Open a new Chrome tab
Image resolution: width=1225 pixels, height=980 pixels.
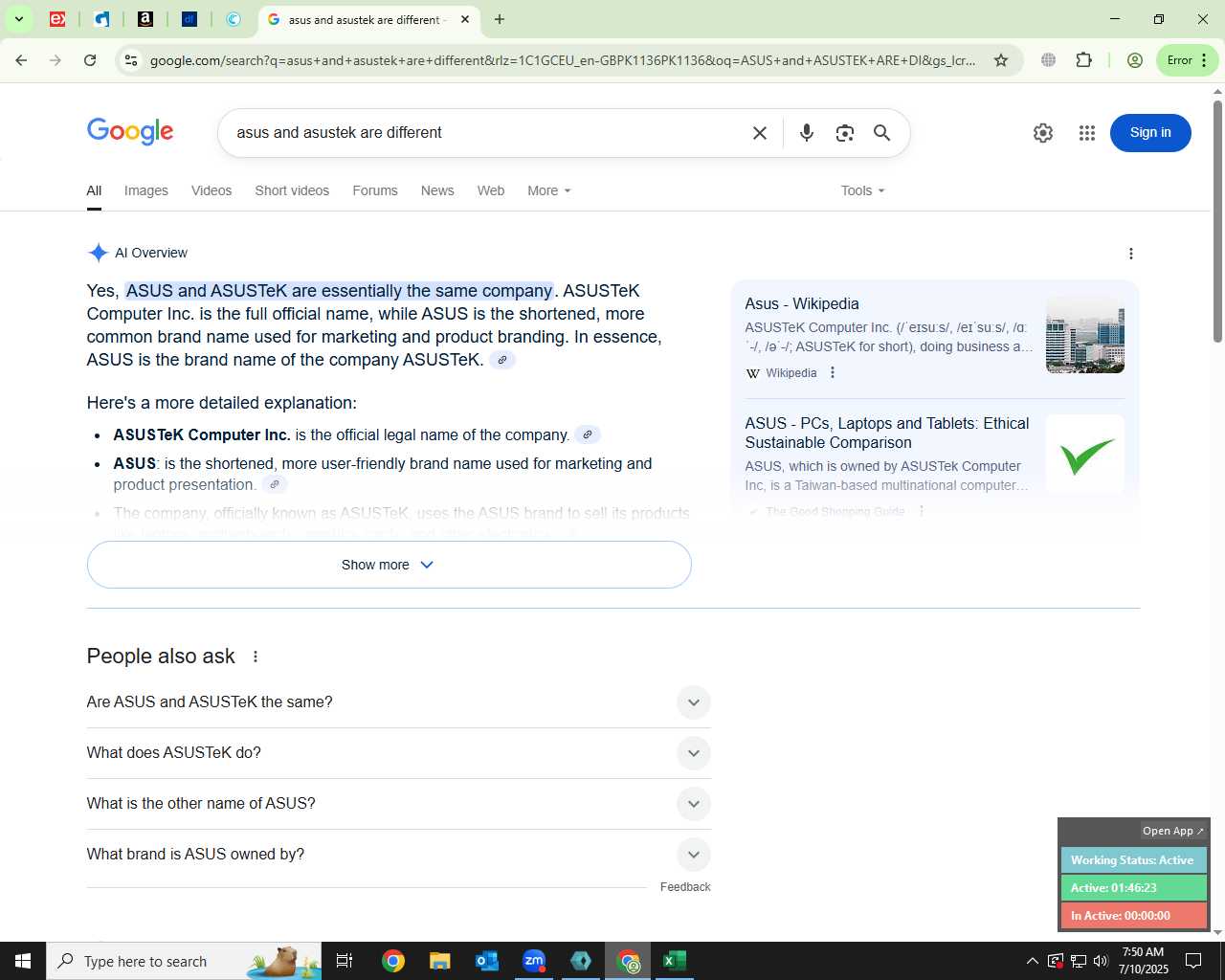500,19
